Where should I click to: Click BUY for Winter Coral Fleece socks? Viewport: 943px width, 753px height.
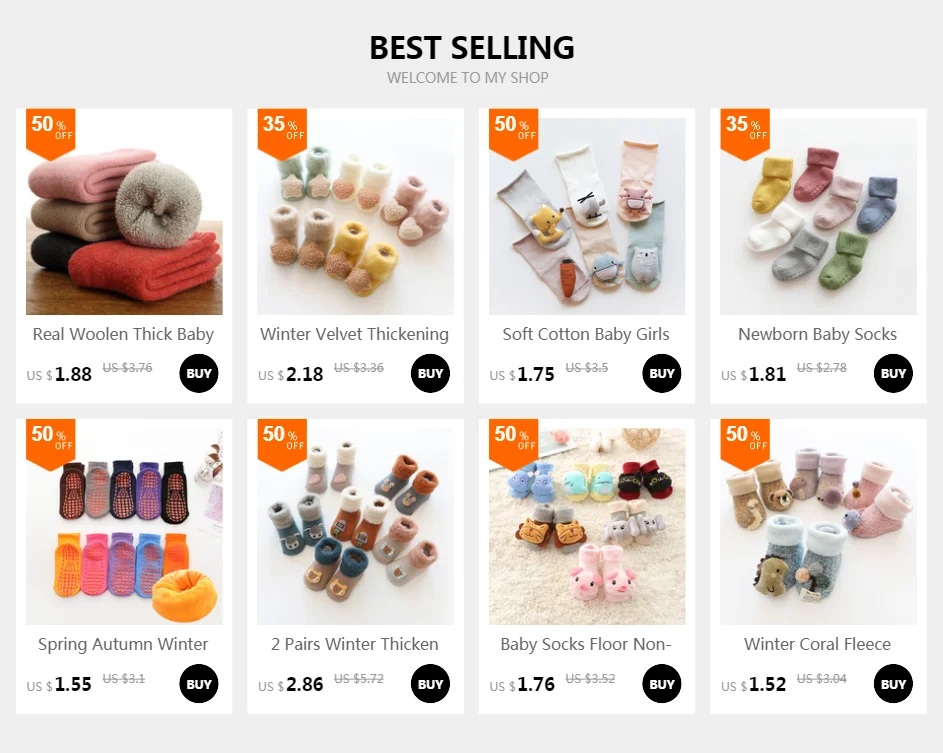pyautogui.click(x=893, y=684)
